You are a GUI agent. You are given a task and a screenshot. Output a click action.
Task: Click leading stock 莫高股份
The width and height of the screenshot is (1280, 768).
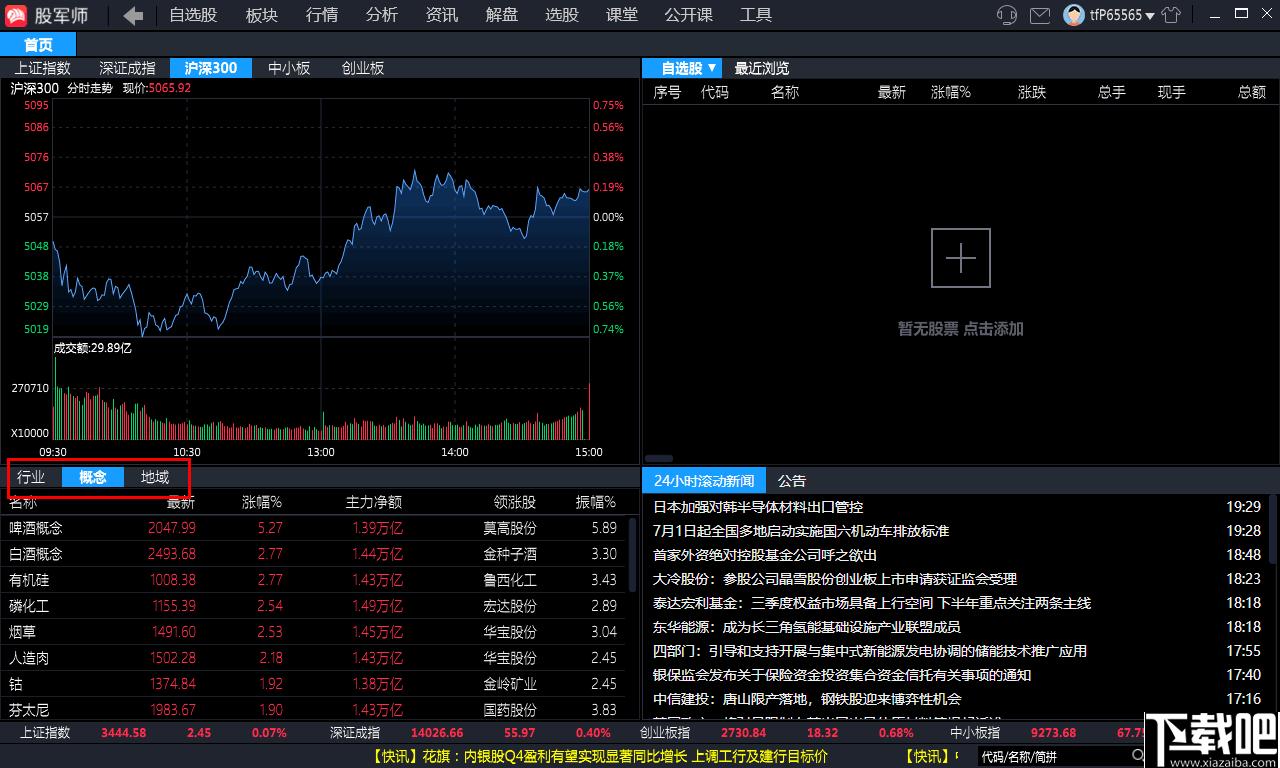pyautogui.click(x=509, y=528)
